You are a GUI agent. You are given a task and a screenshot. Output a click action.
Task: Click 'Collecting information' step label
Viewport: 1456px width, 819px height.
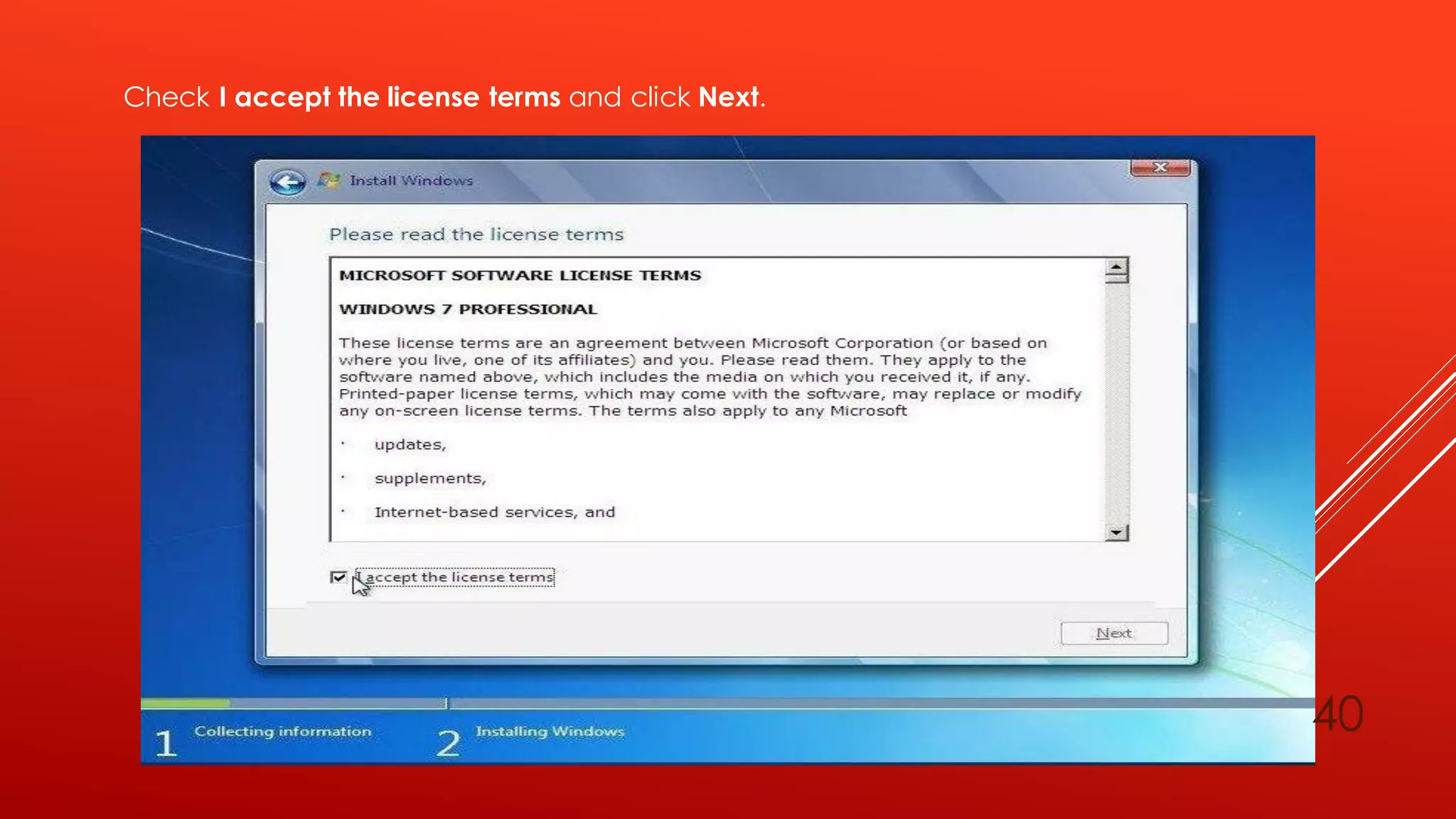pos(283,732)
